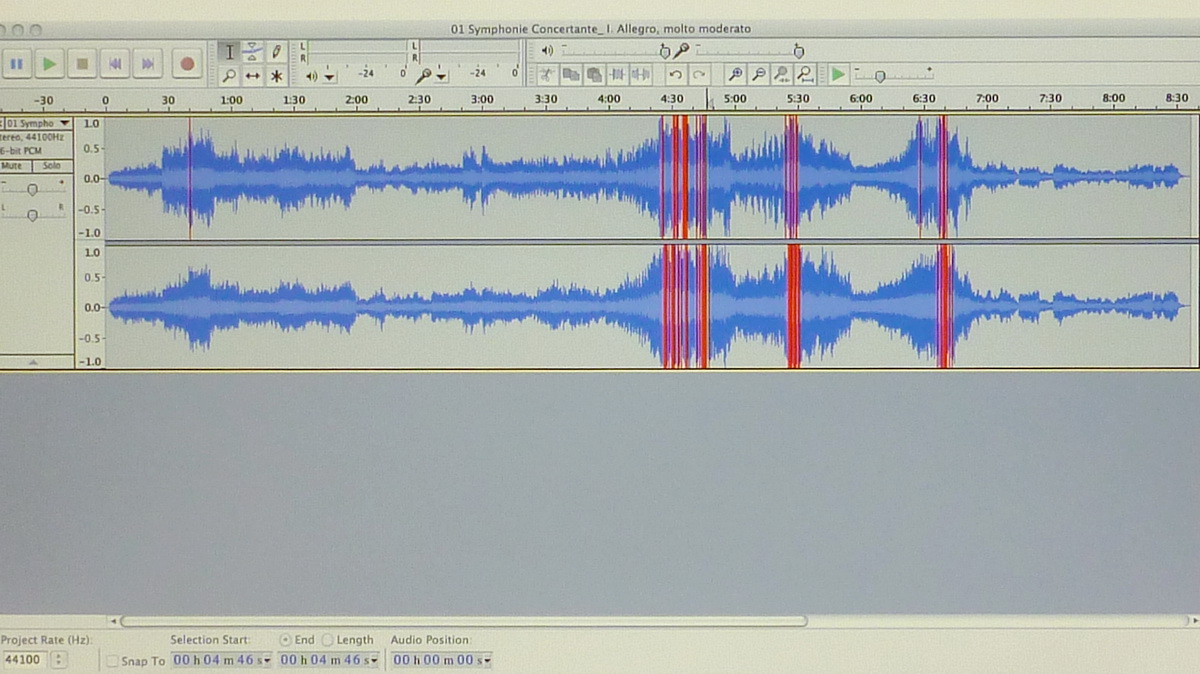
Task: Click the Undo arrow icon
Action: [x=676, y=75]
